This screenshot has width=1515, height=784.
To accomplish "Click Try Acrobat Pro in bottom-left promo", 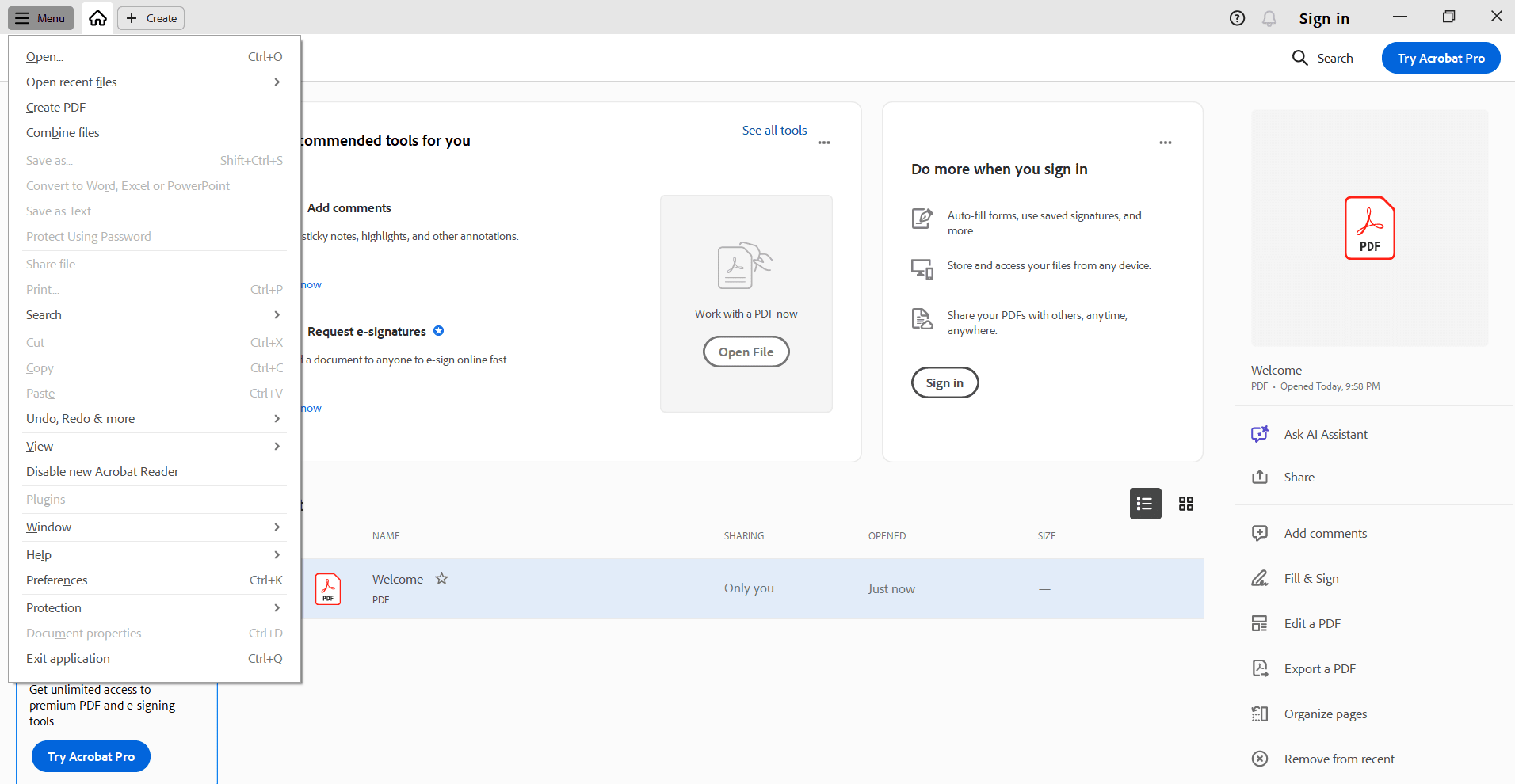I will [91, 756].
